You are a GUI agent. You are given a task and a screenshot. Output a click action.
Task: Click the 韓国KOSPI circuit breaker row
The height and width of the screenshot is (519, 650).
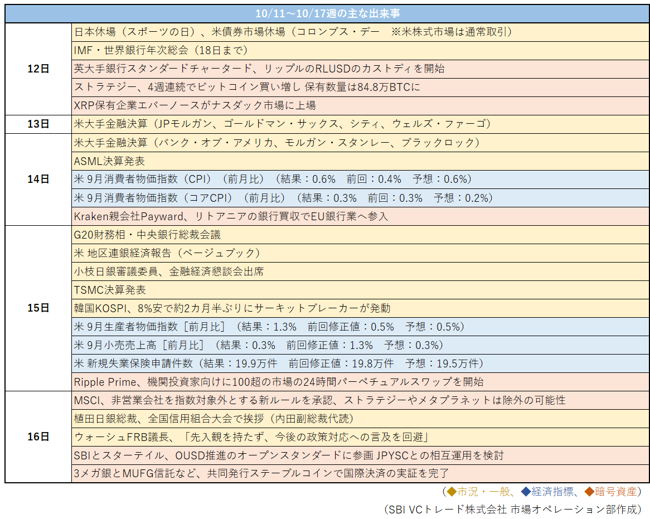[360, 308]
